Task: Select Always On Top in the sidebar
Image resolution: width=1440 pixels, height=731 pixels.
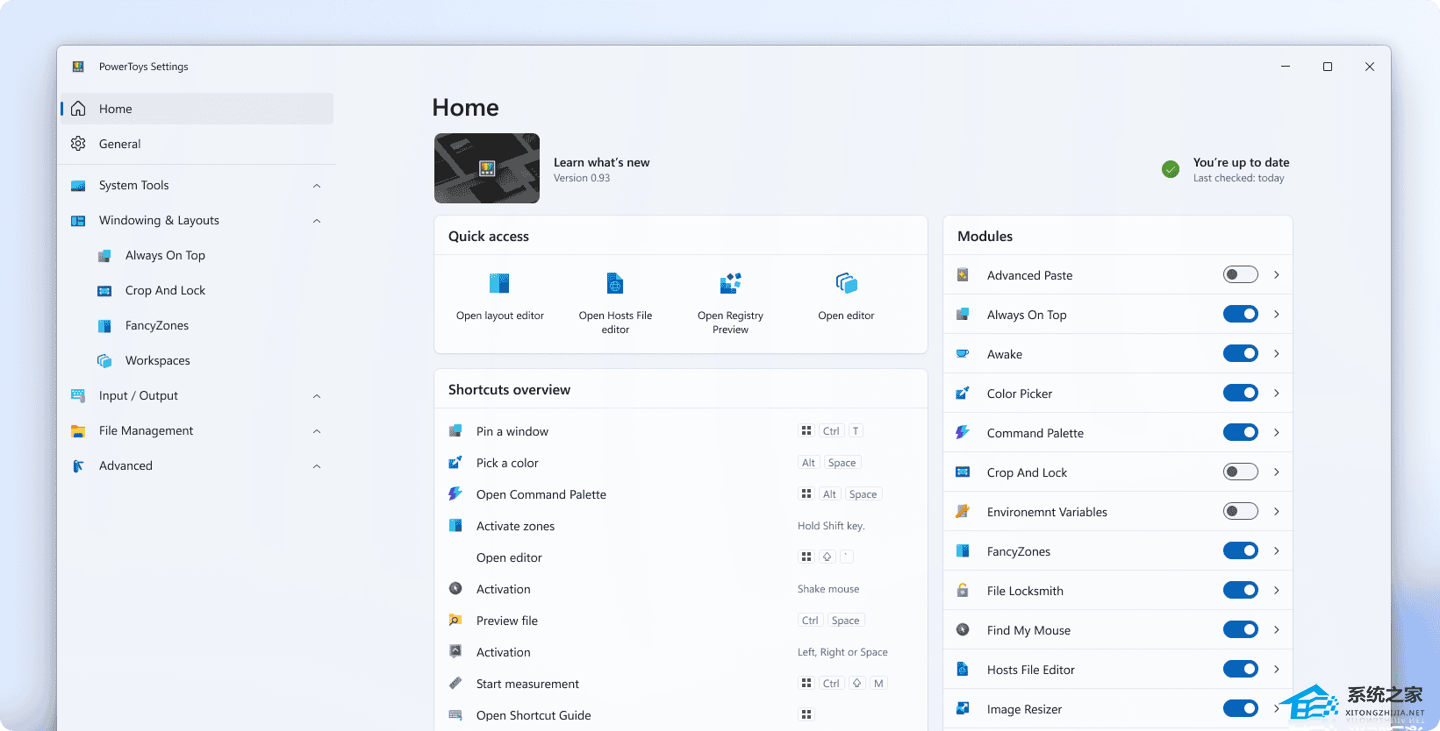Action: (x=165, y=256)
